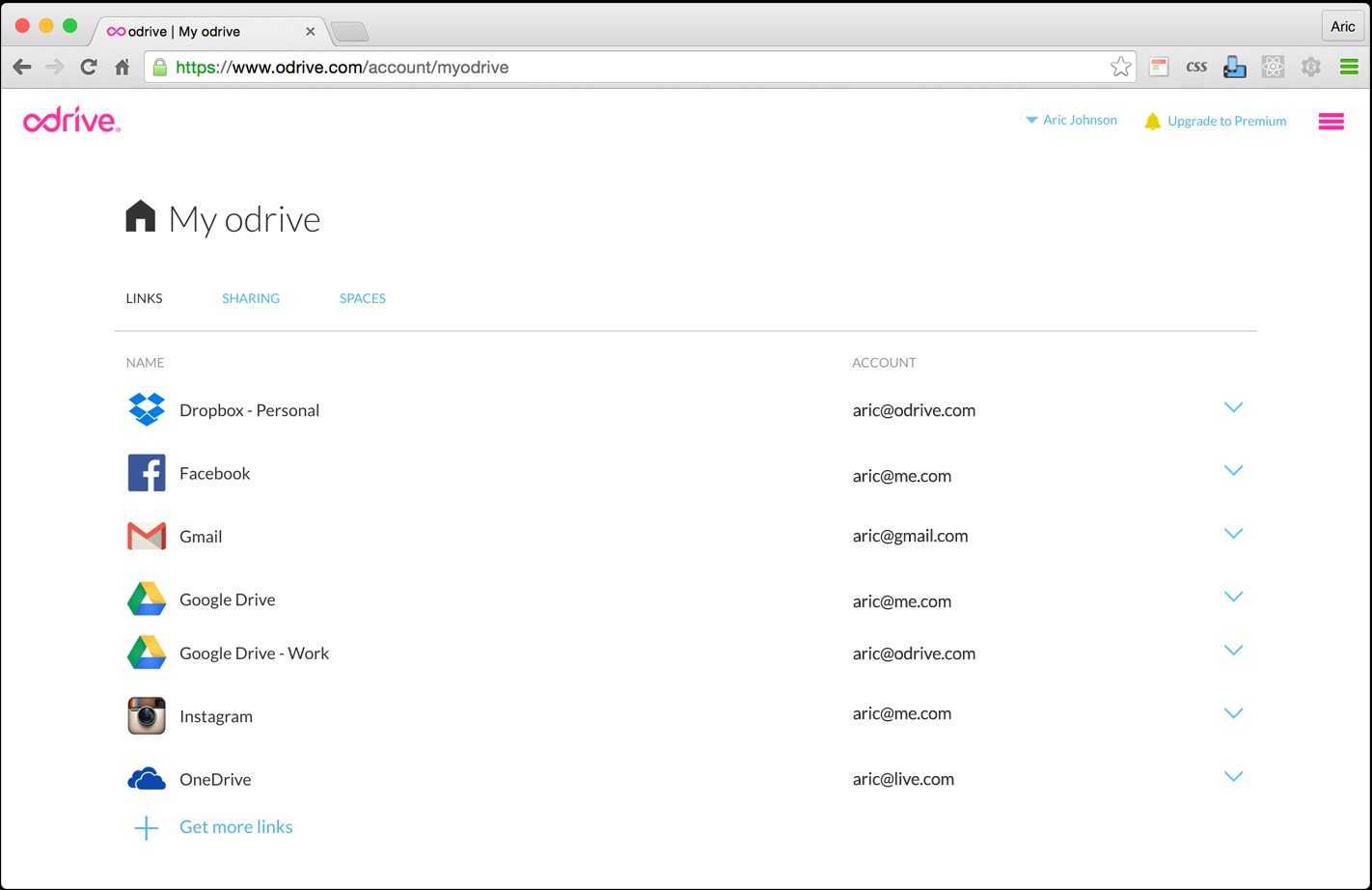This screenshot has width=1372, height=890.
Task: Open the hamburger menu at top right
Action: pos(1331,121)
